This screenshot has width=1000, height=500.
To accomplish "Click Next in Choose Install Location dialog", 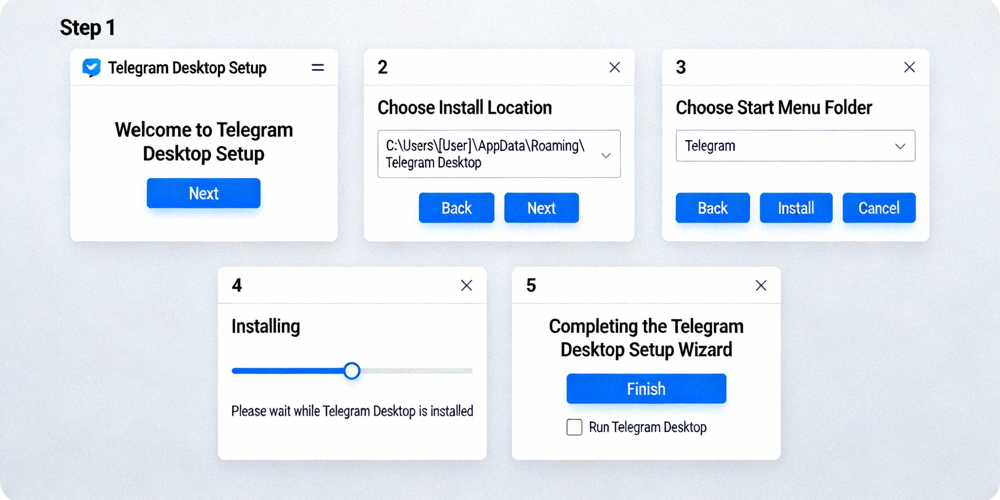I will tap(541, 208).
